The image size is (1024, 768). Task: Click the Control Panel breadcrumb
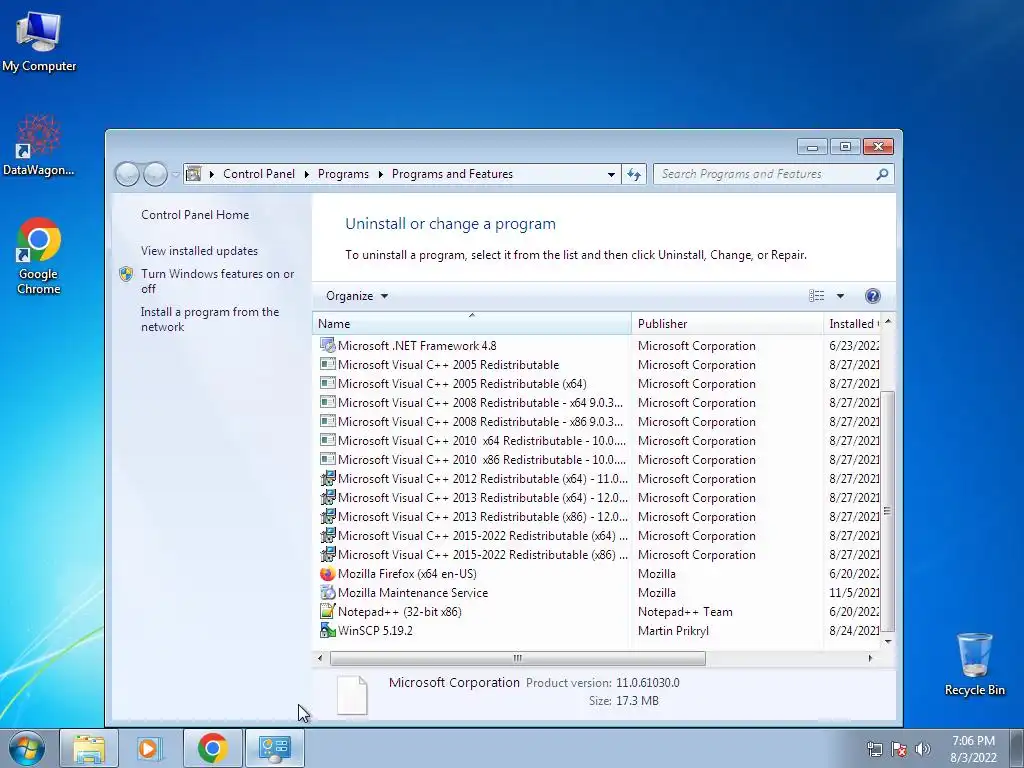[259, 174]
